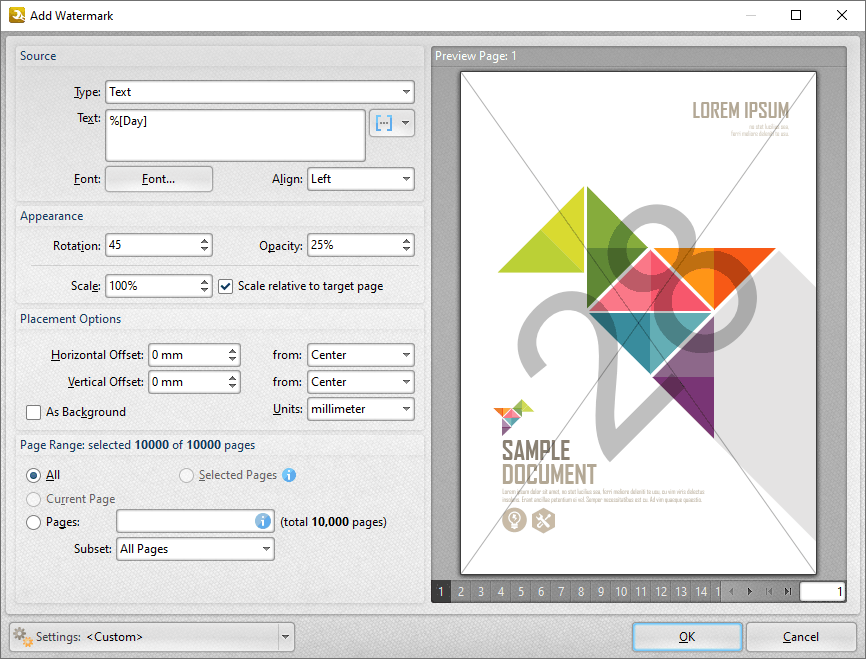Open the watermark Type dropdown
866x659 pixels.
tap(260, 92)
